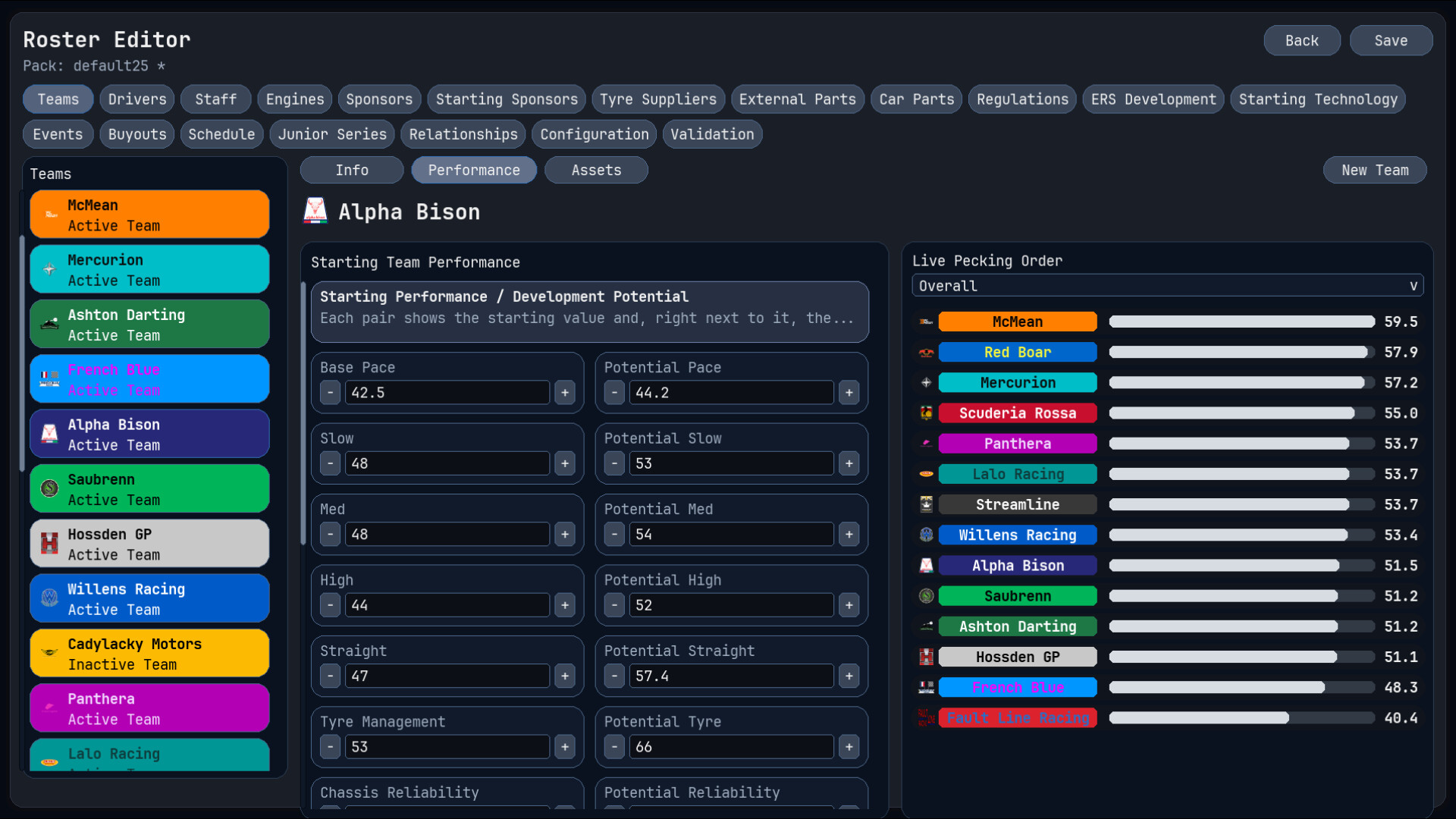Viewport: 1456px width, 819px height.
Task: Open the Overall pecking order dropdown
Action: point(1167,286)
